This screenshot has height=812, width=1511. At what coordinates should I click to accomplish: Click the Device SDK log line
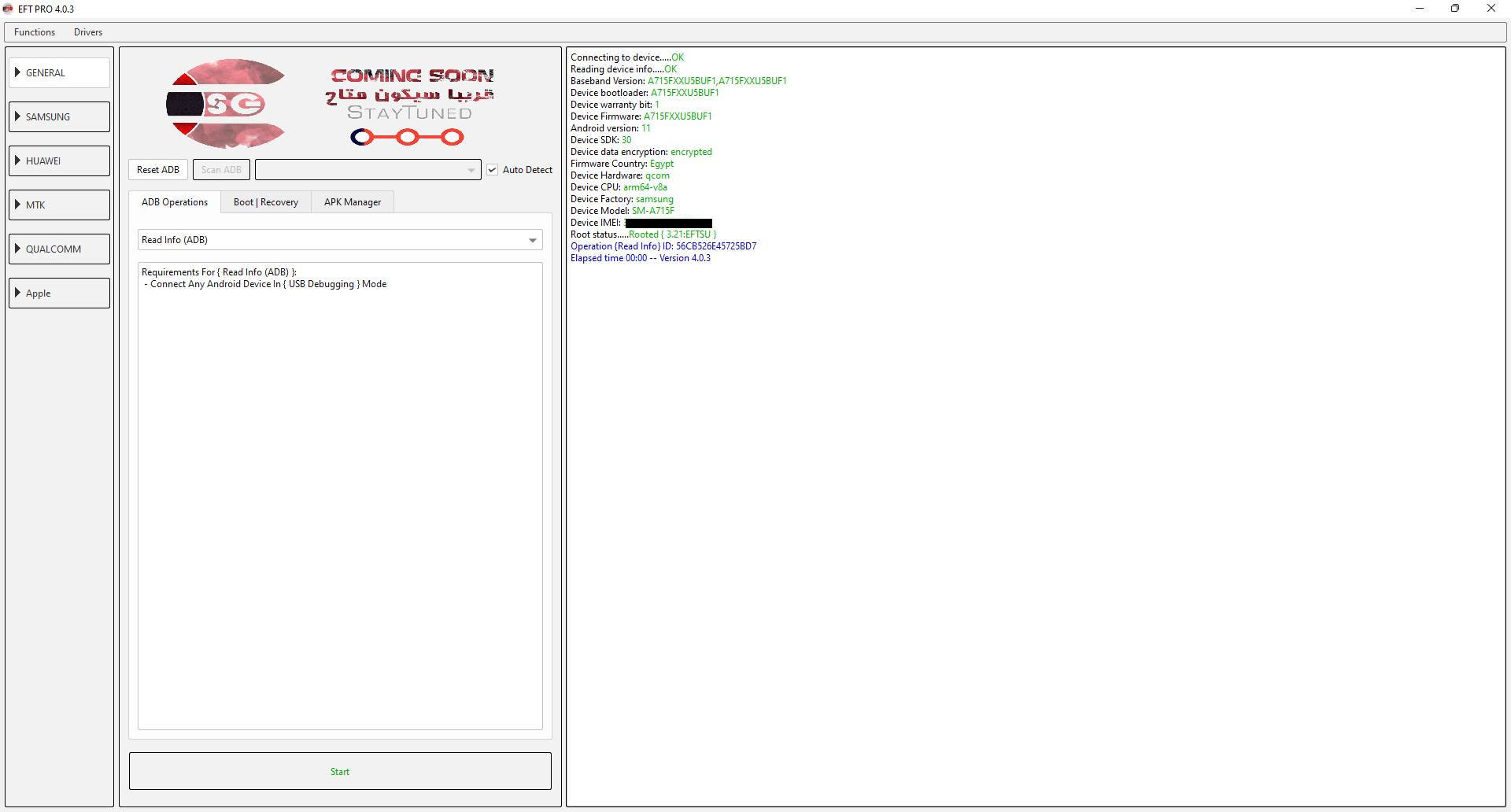(601, 140)
